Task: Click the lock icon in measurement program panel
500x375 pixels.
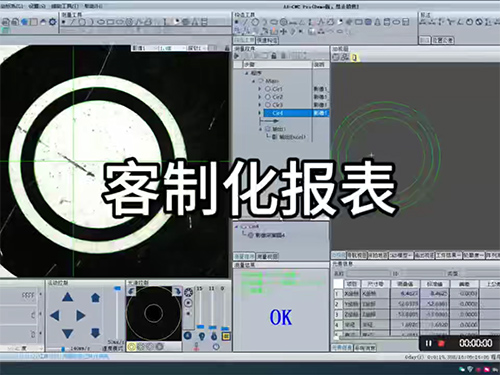Action: click(274, 56)
